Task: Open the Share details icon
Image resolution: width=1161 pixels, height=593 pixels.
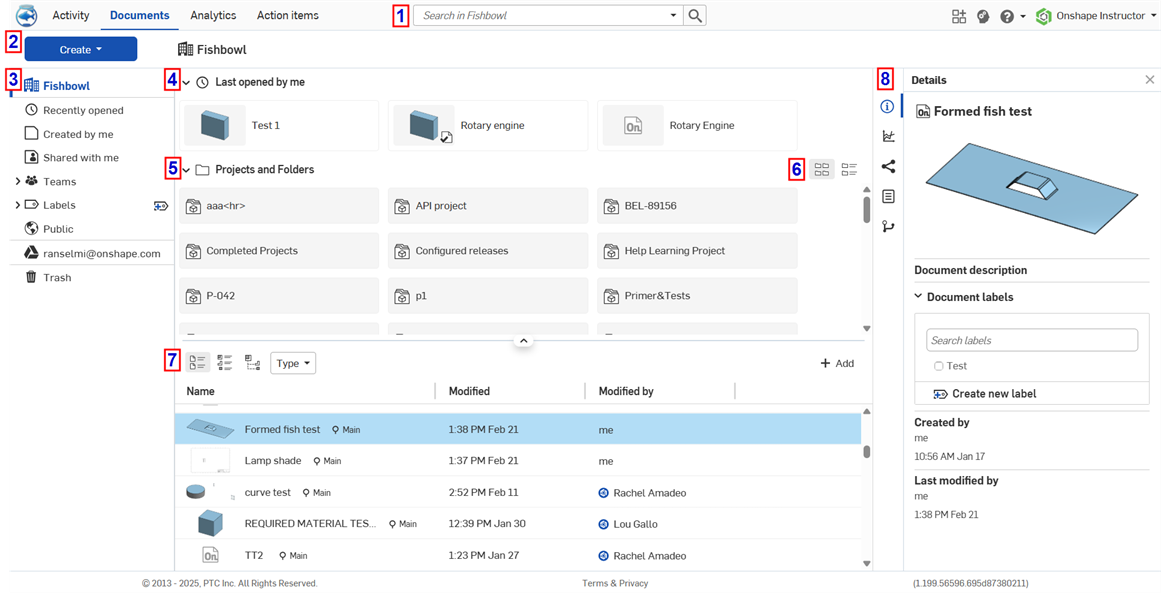Action: pos(889,167)
